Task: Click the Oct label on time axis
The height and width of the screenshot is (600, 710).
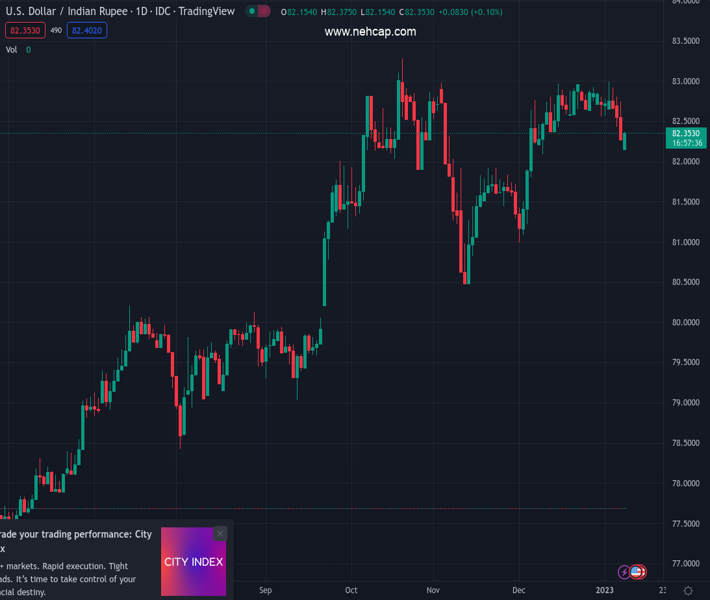Action: (351, 591)
